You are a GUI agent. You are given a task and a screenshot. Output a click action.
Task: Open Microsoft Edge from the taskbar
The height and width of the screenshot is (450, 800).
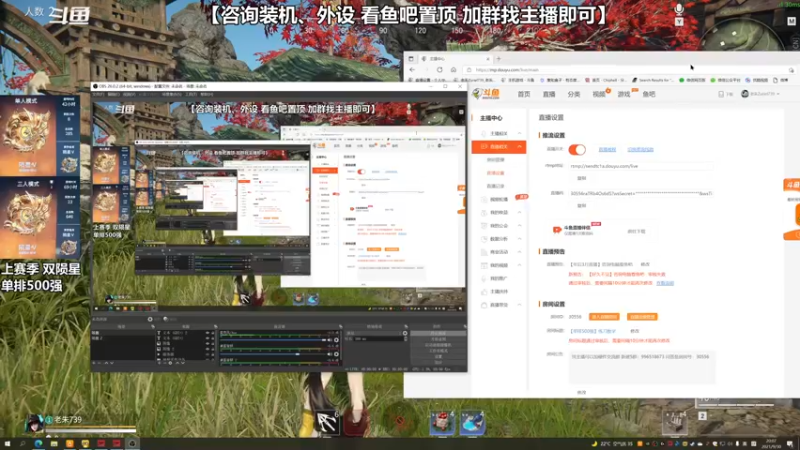pos(38,444)
